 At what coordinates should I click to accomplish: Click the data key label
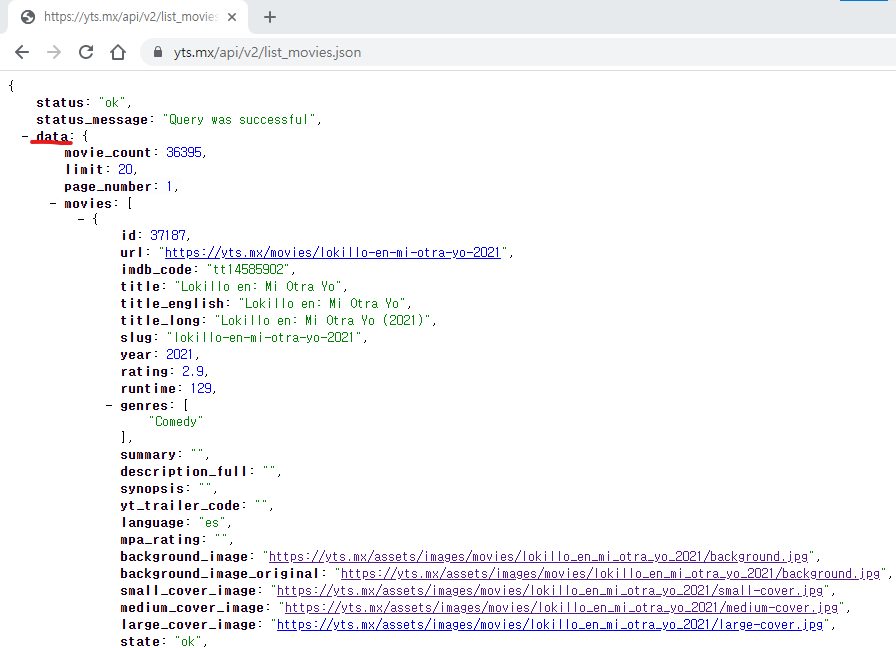pos(52,137)
